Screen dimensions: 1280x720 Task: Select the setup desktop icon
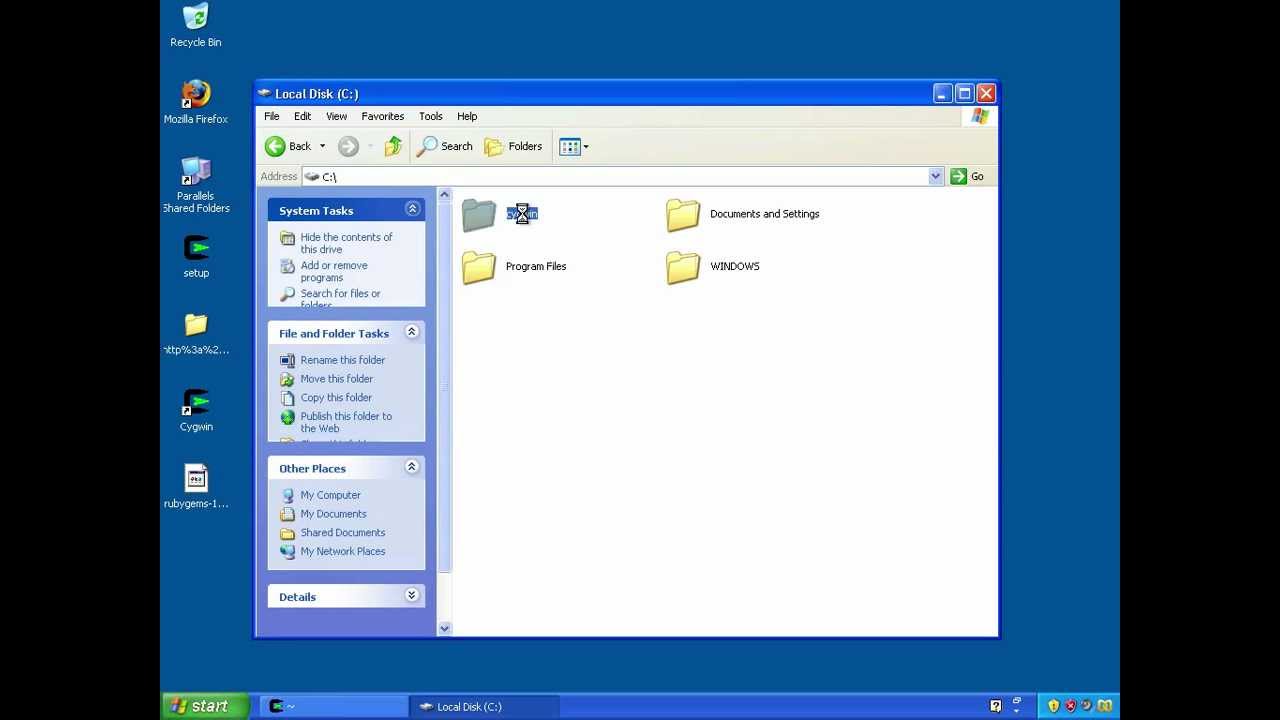pyautogui.click(x=196, y=256)
